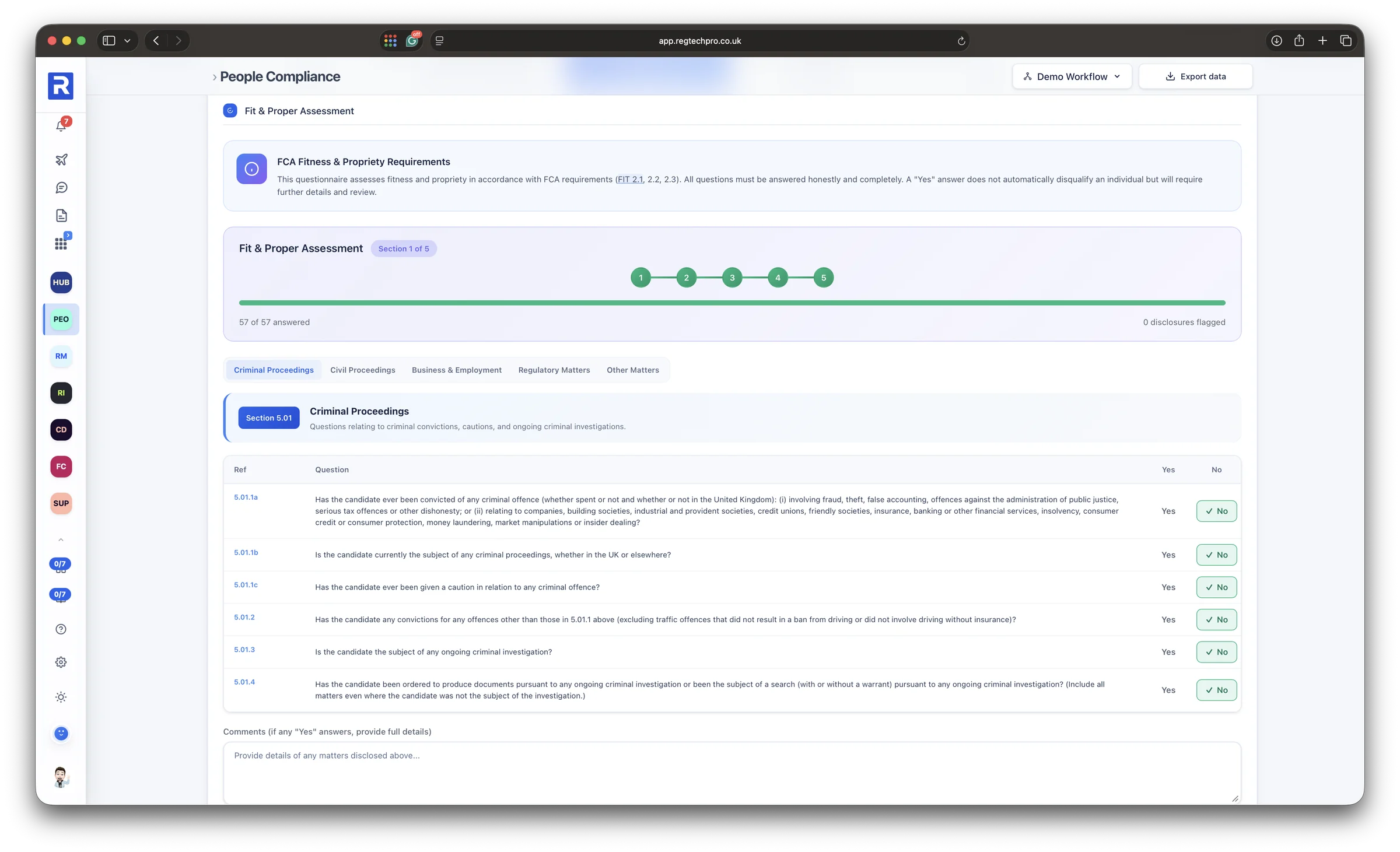Select No for question 5.01.1a
Viewport: 1400px width, 852px height.
point(1216,511)
